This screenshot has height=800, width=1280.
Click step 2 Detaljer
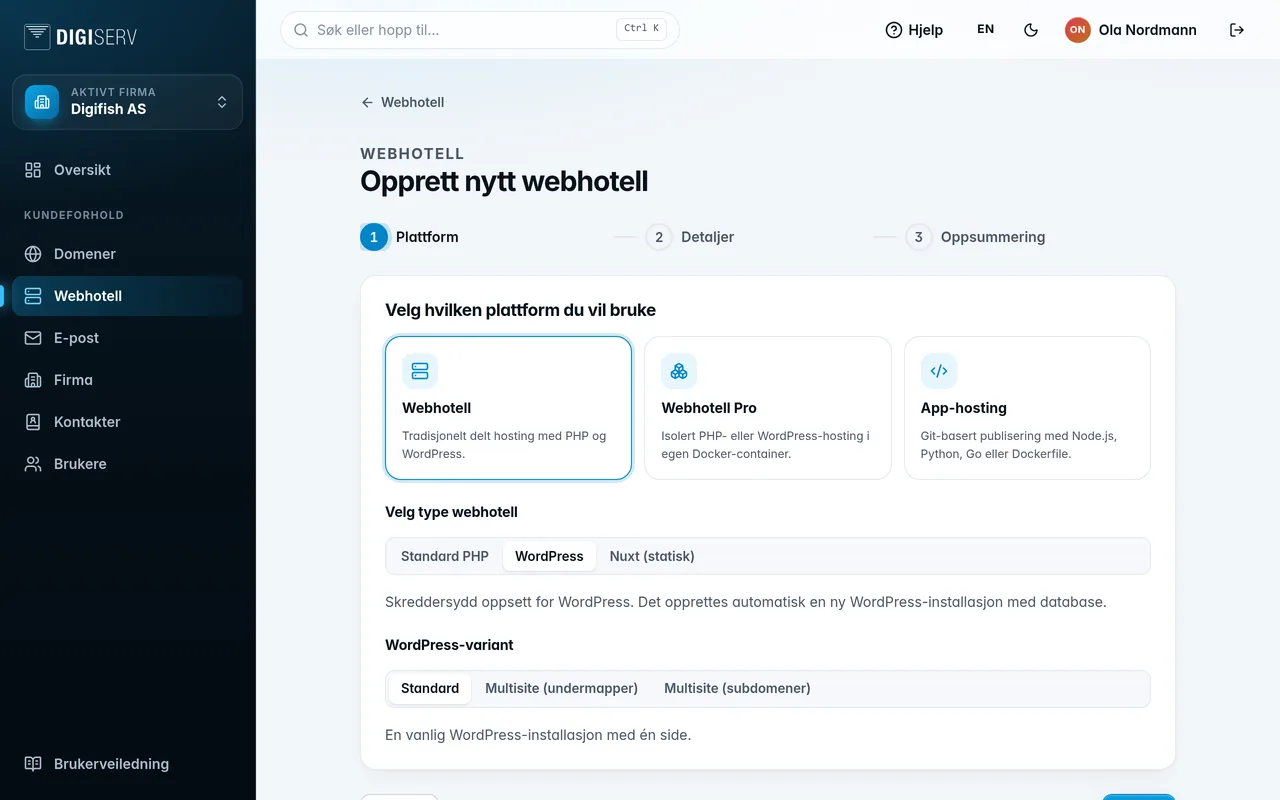coord(690,237)
